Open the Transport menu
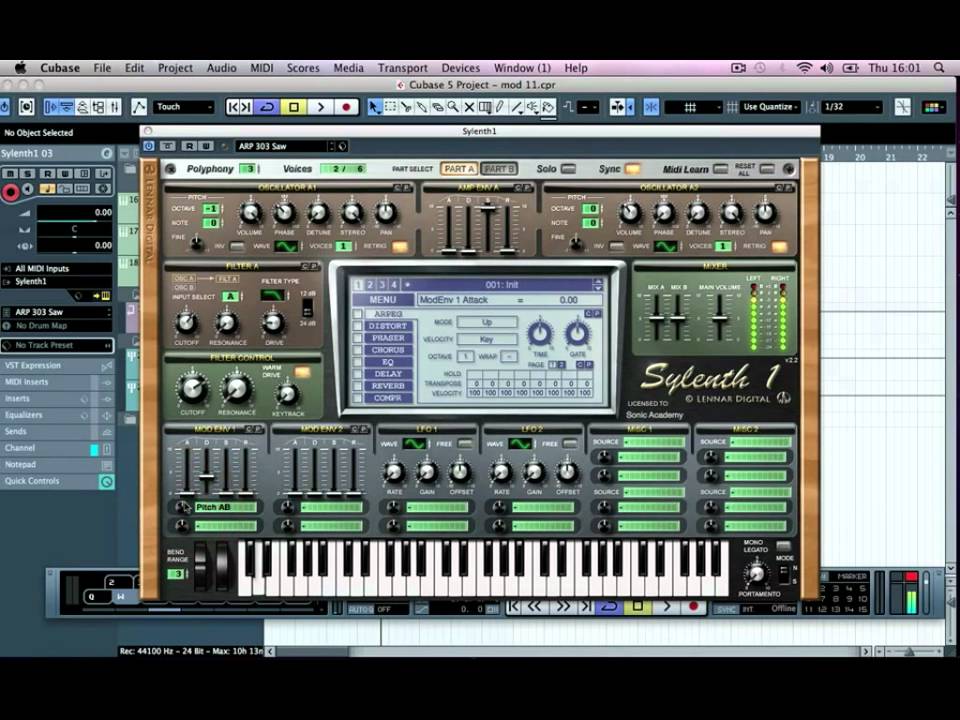This screenshot has height=720, width=960. point(402,68)
